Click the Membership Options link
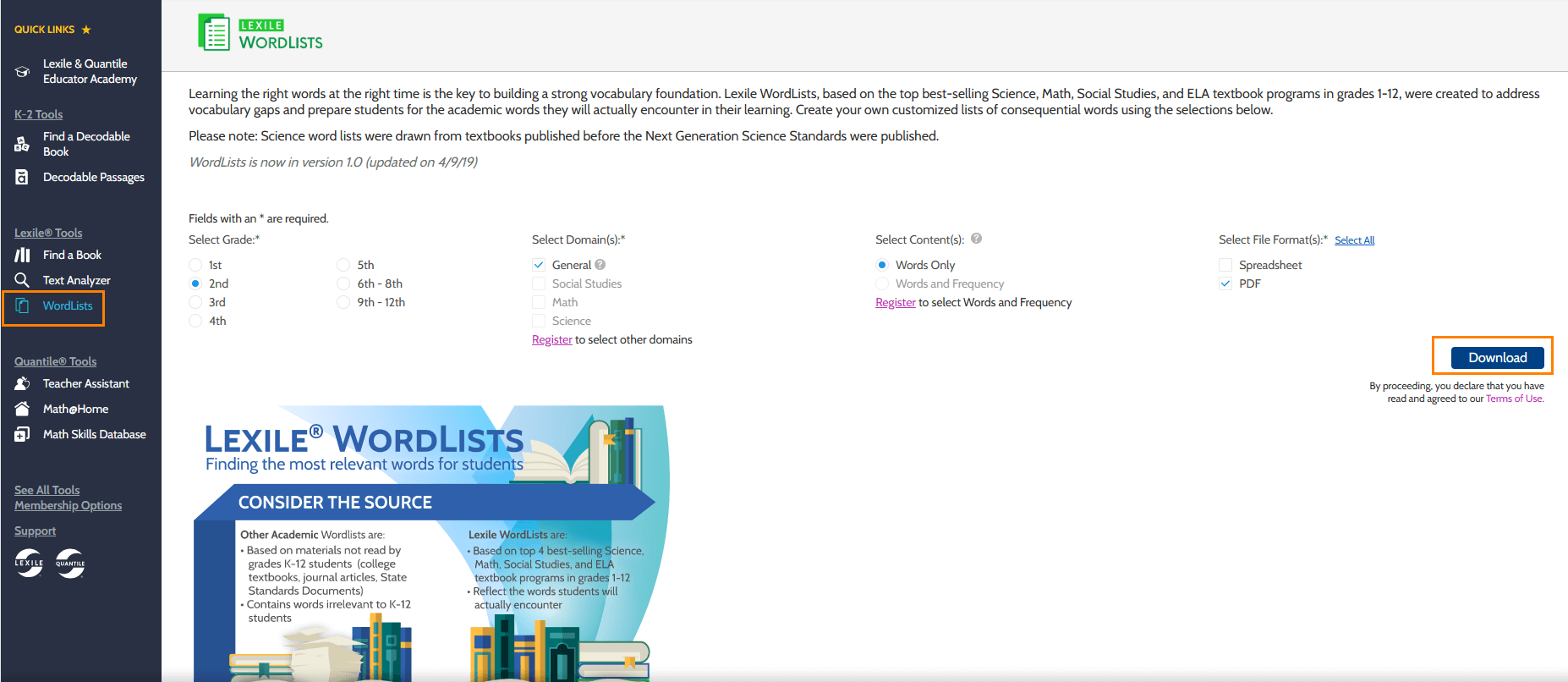1568x682 pixels. click(x=68, y=505)
